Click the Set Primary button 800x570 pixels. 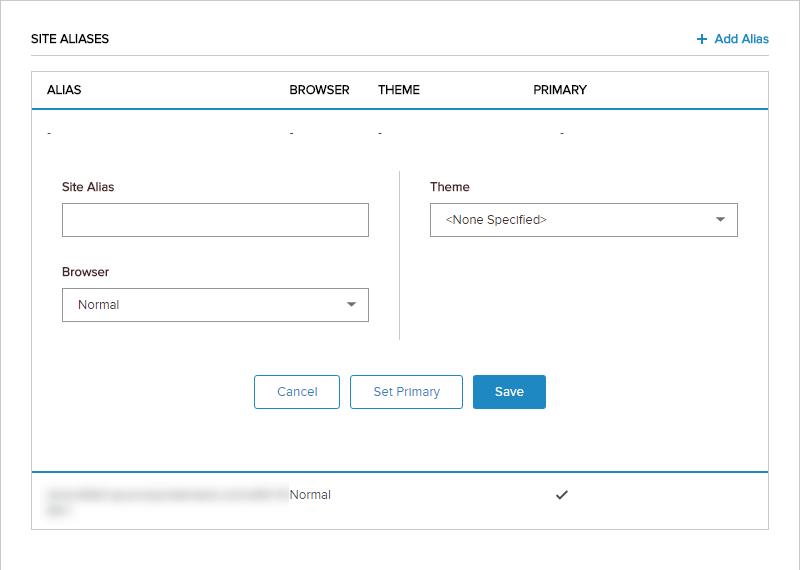[406, 392]
